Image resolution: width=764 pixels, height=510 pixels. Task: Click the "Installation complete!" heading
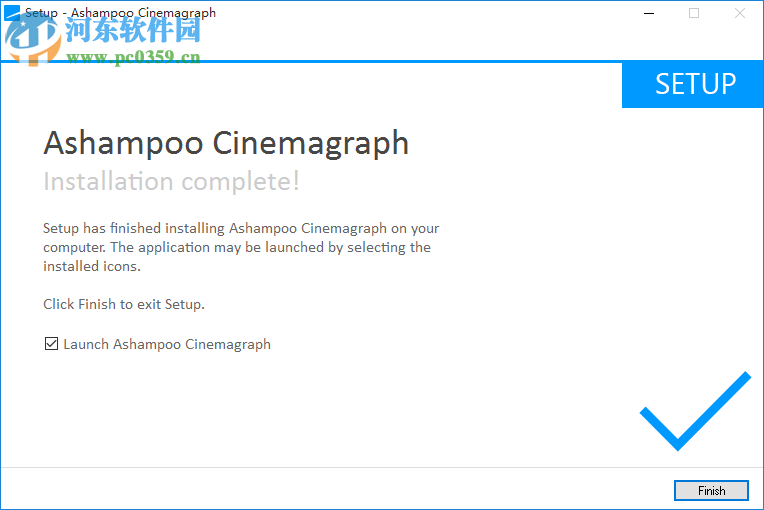172,182
